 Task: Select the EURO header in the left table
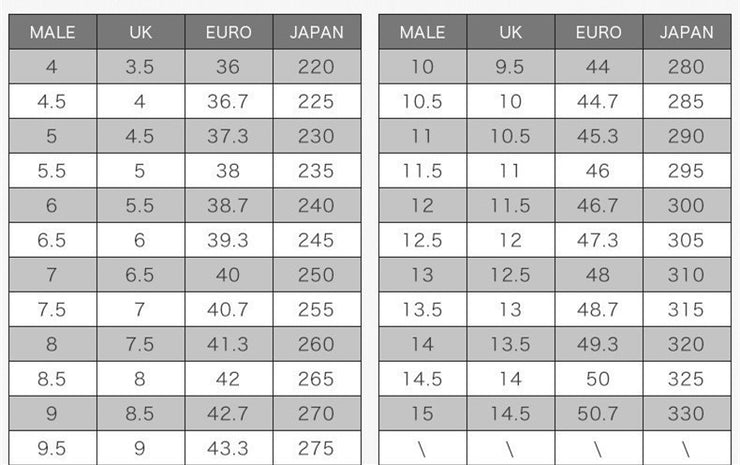click(x=228, y=32)
